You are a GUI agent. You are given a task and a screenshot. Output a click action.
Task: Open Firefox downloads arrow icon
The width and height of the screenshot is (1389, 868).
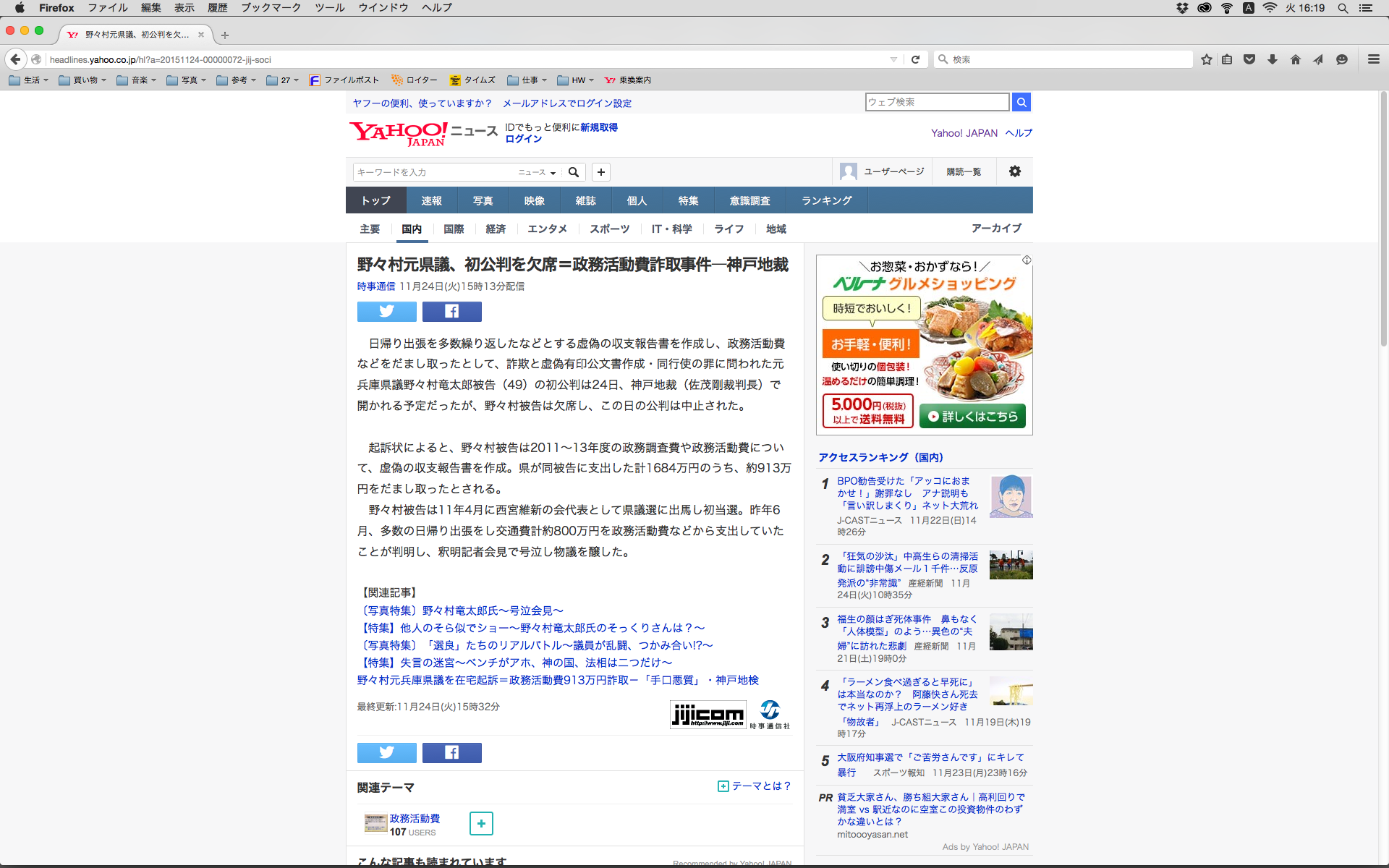click(1273, 59)
